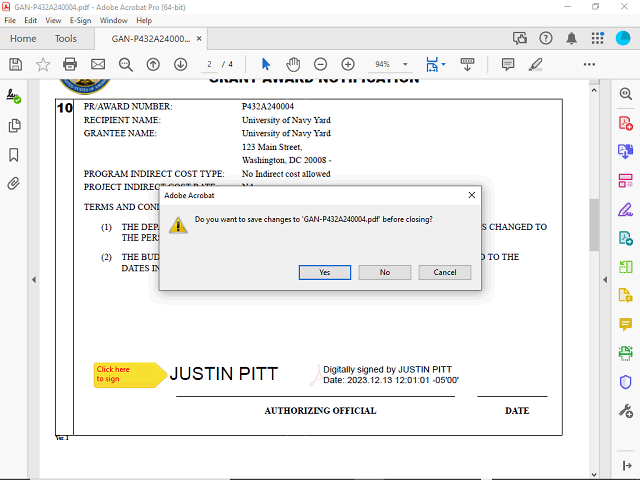This screenshot has width=640, height=480.
Task: Open the share-review chat icon at top right
Action: (520, 38)
